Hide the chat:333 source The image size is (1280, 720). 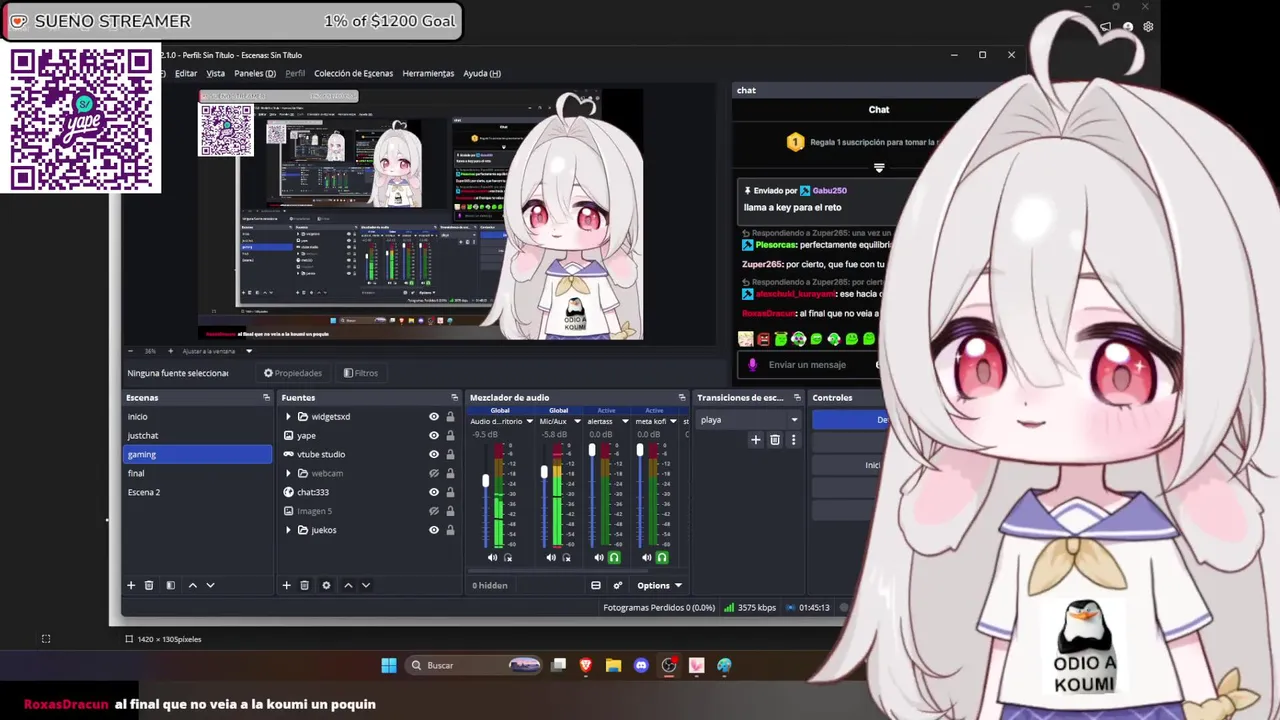click(x=434, y=492)
